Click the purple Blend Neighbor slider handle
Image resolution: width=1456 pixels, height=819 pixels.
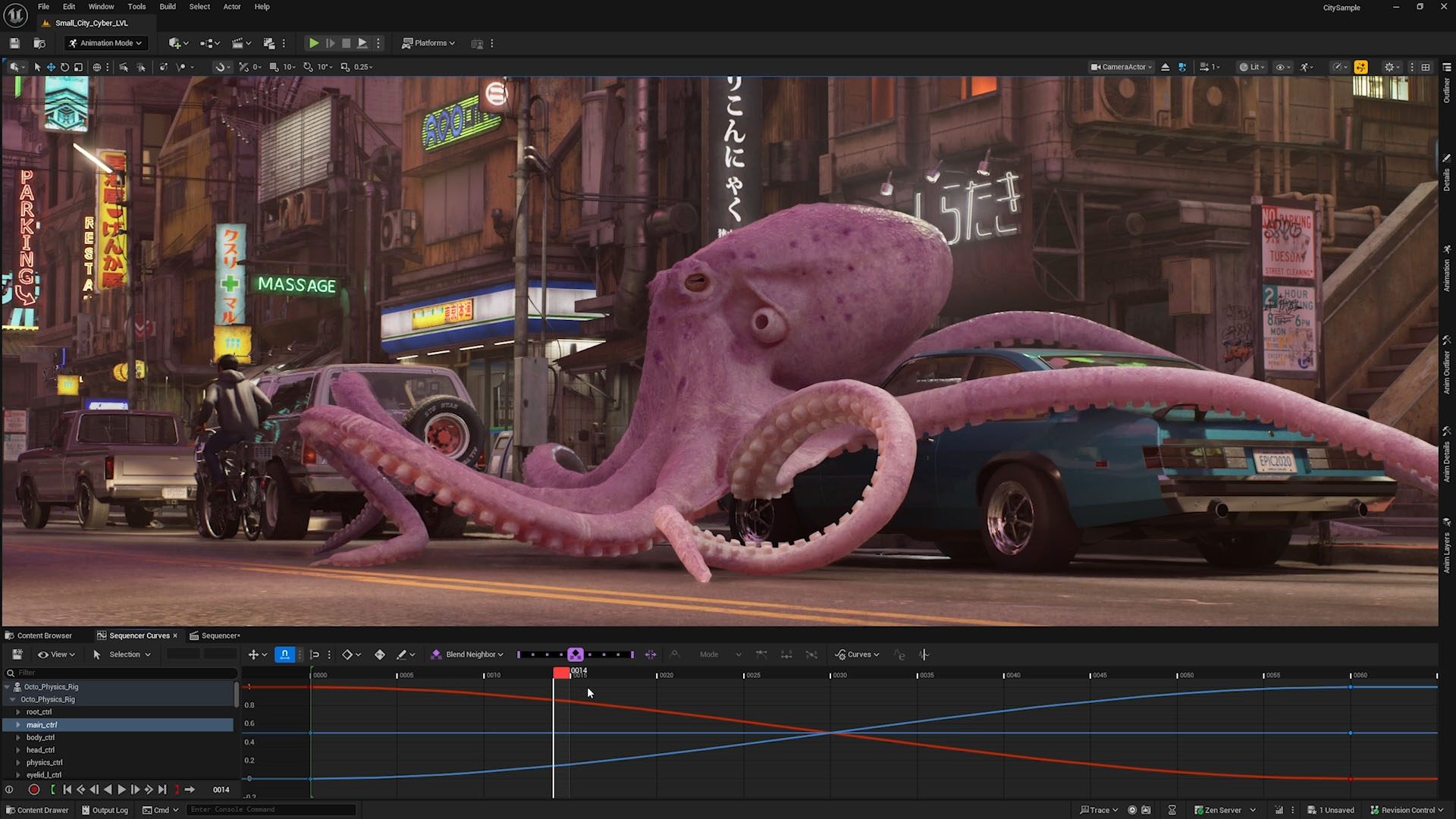point(576,654)
